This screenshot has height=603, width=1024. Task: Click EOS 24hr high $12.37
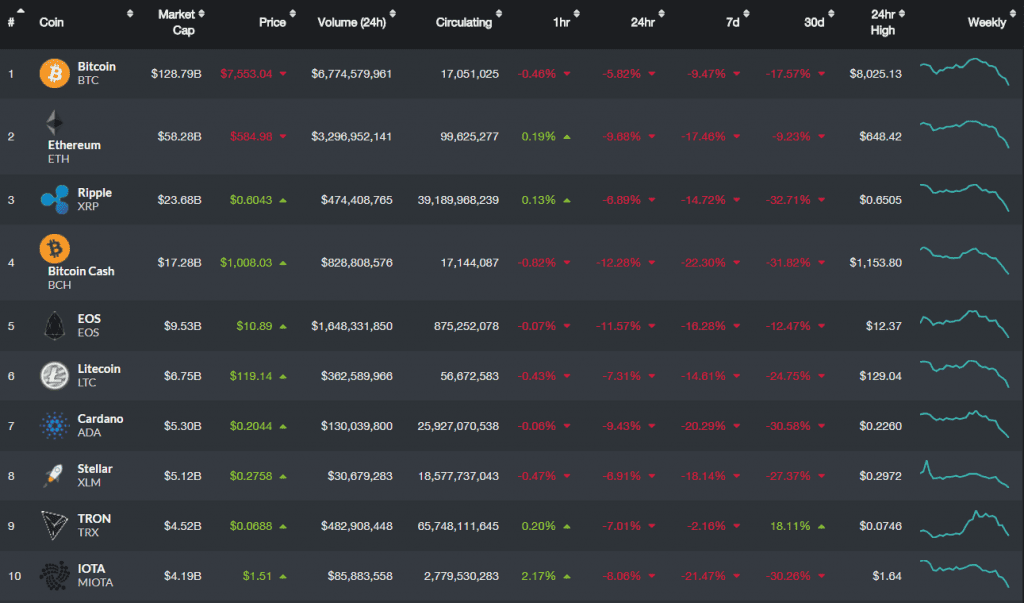[884, 326]
